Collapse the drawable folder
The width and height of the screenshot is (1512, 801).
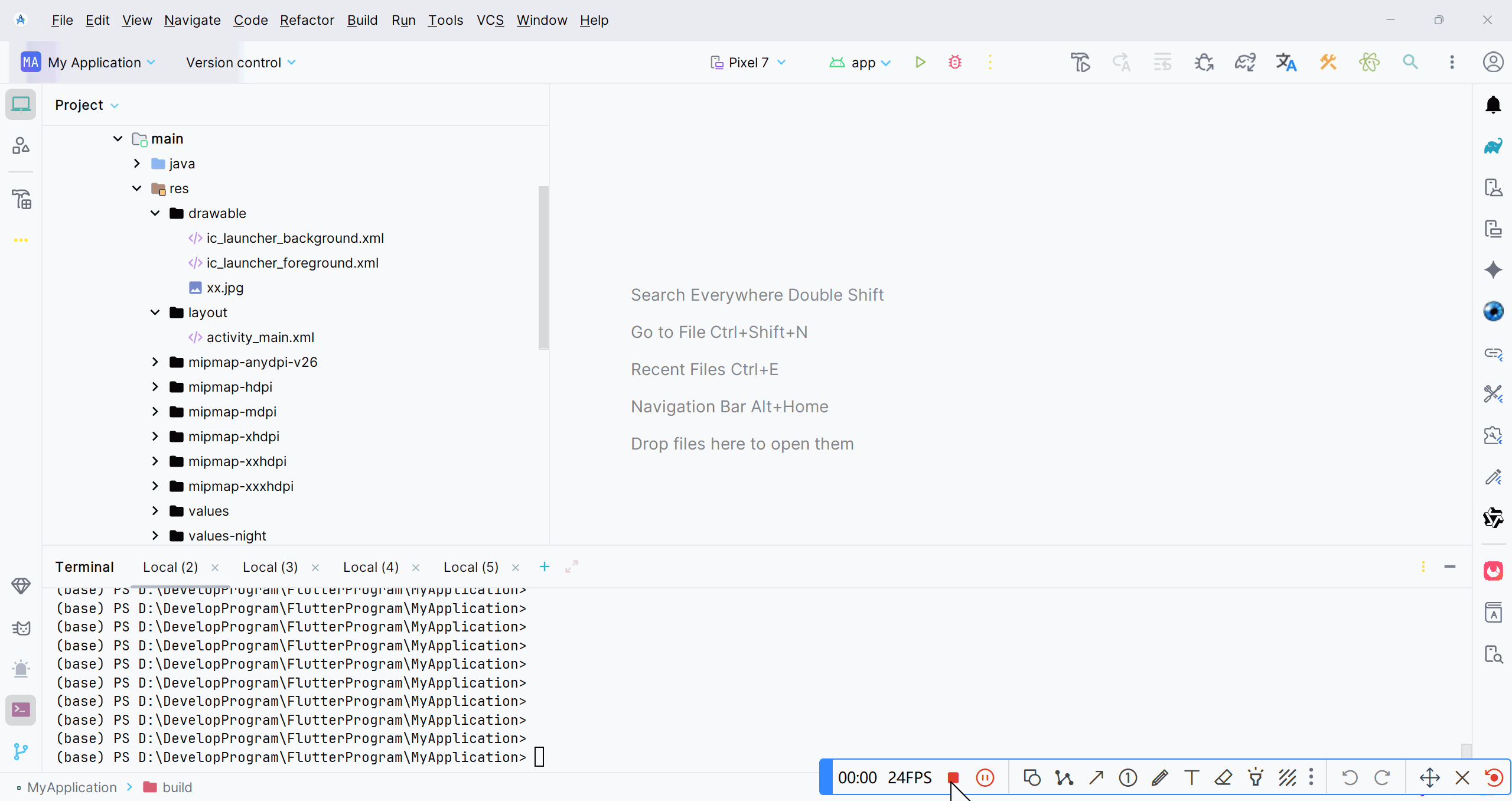(x=155, y=213)
